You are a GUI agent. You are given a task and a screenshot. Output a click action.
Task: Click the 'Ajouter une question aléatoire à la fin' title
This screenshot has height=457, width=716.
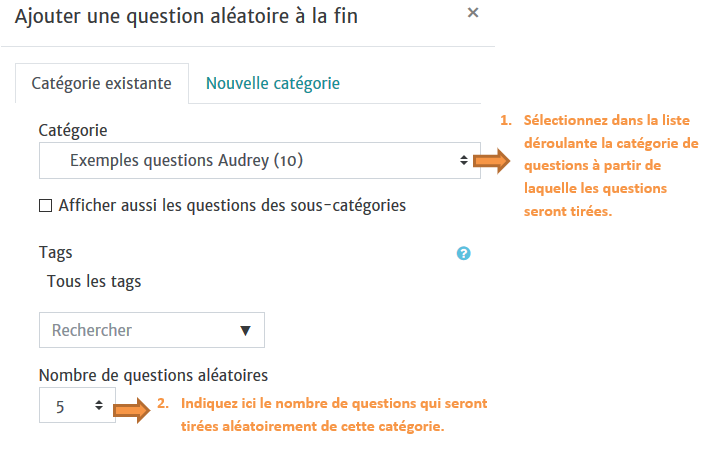point(186,15)
